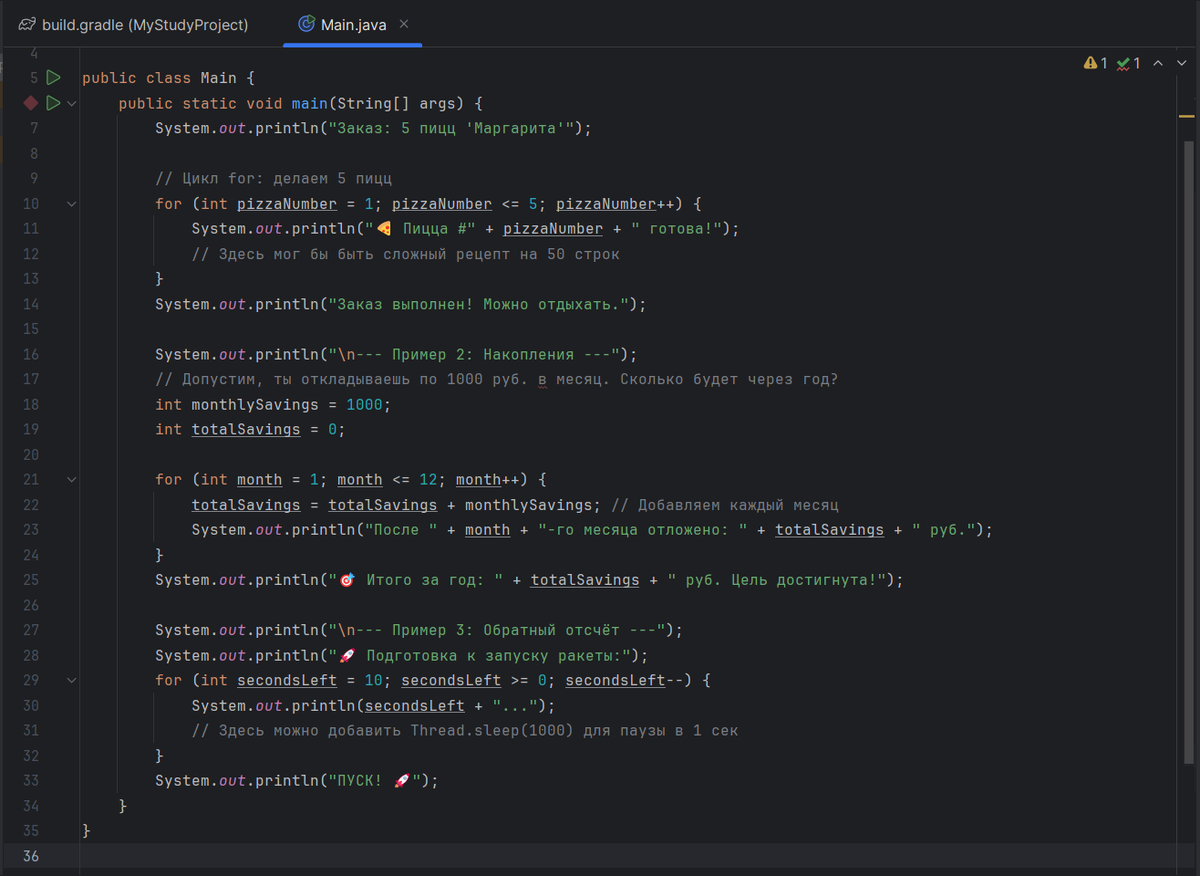Collapse the main method fold on line 6

pos(71,103)
